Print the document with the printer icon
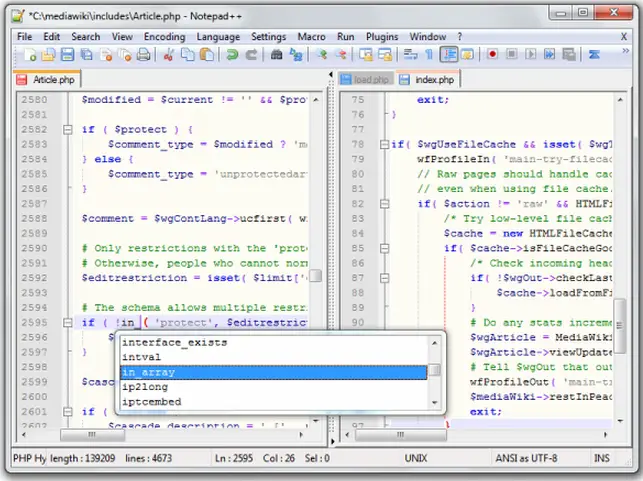Image resolution: width=643 pixels, height=481 pixels. 144,55
